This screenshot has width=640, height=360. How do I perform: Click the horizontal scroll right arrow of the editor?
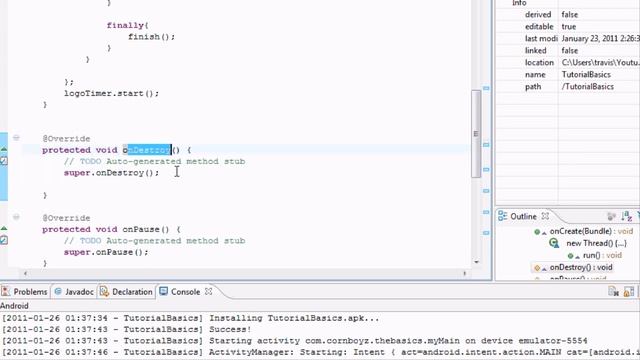(x=464, y=273)
